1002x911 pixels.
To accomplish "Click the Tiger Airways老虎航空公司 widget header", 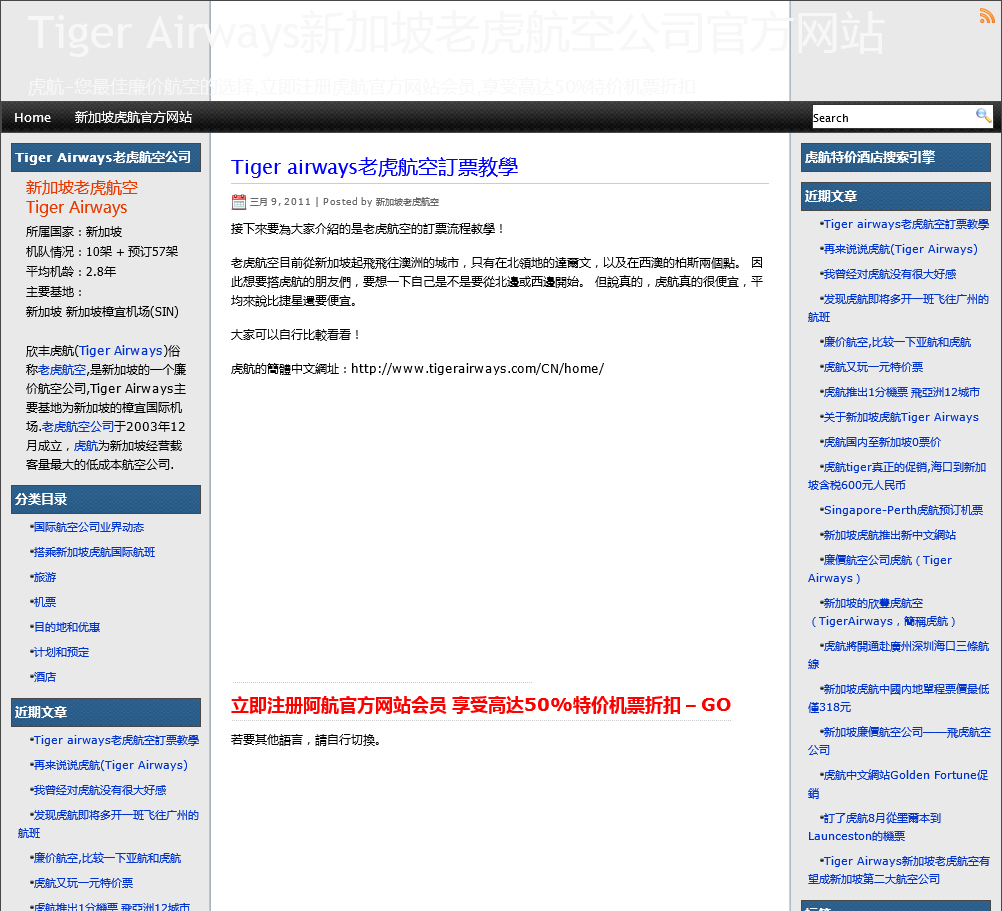I will click(106, 157).
